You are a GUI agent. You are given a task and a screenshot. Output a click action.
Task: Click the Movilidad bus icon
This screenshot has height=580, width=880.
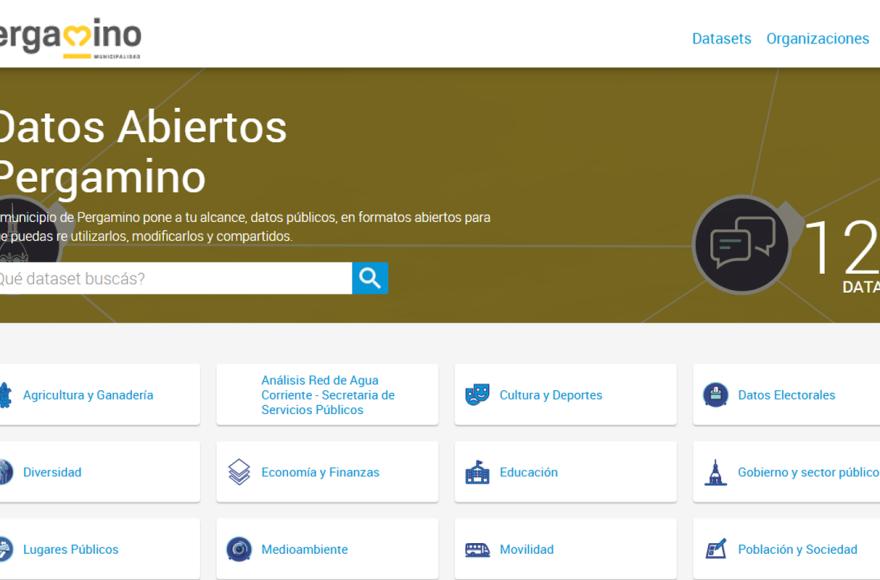tap(477, 549)
